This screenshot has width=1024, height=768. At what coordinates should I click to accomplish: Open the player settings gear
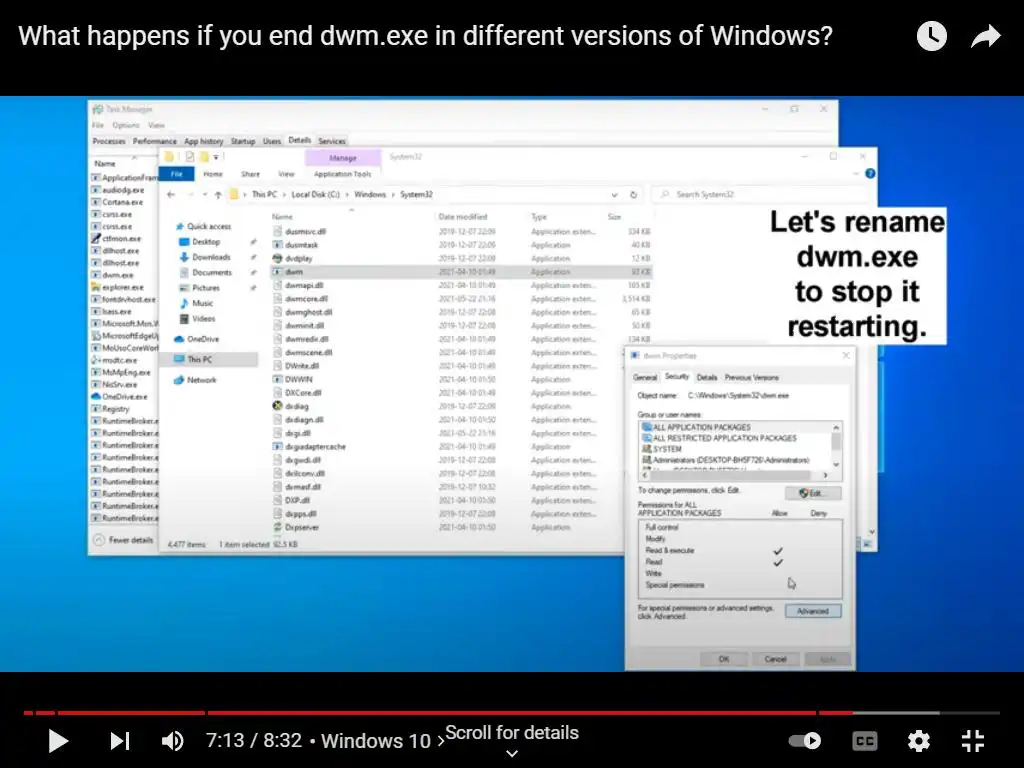click(x=918, y=741)
